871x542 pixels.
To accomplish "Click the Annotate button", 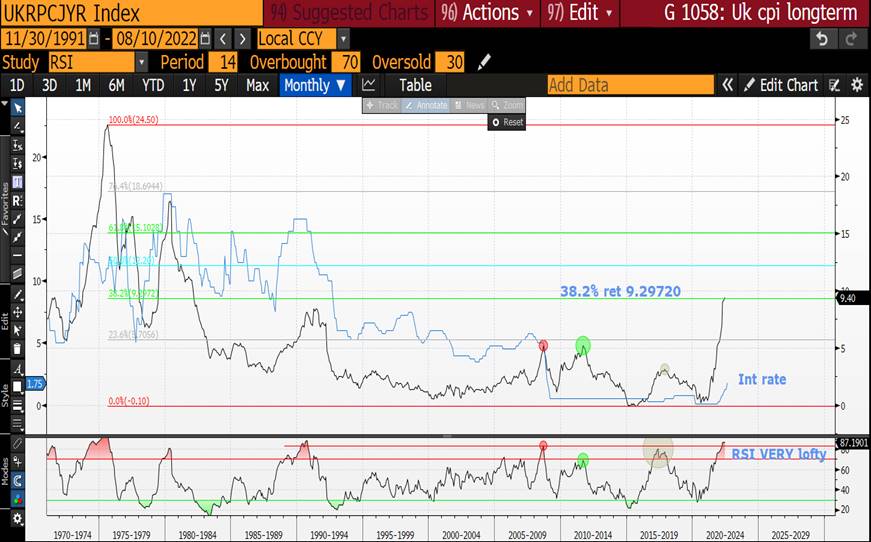I will pos(426,105).
